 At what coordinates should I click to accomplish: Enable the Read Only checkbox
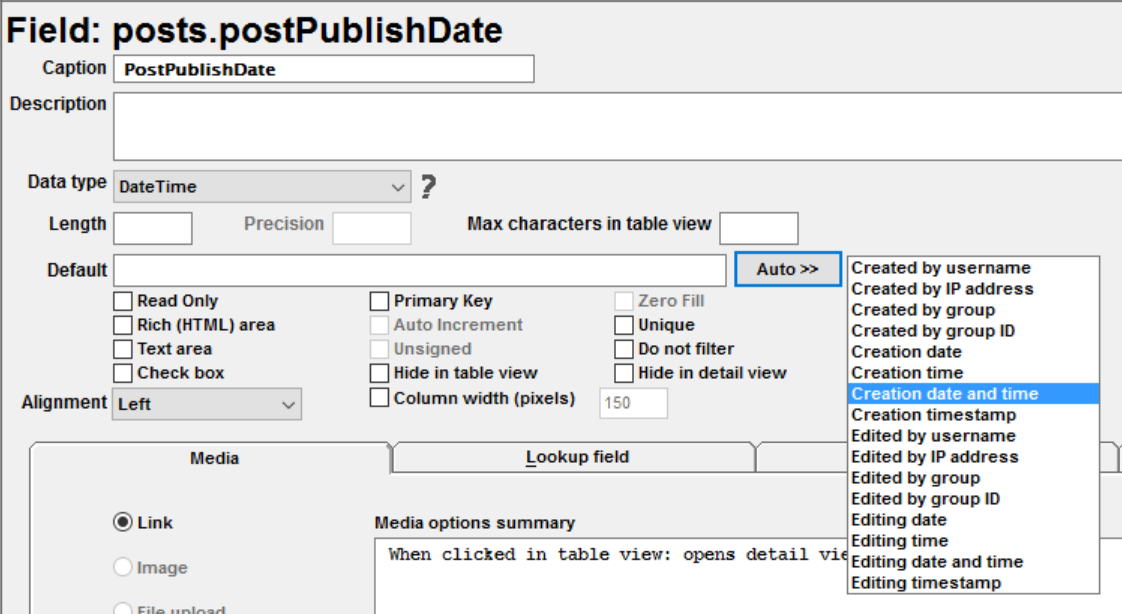(x=123, y=301)
